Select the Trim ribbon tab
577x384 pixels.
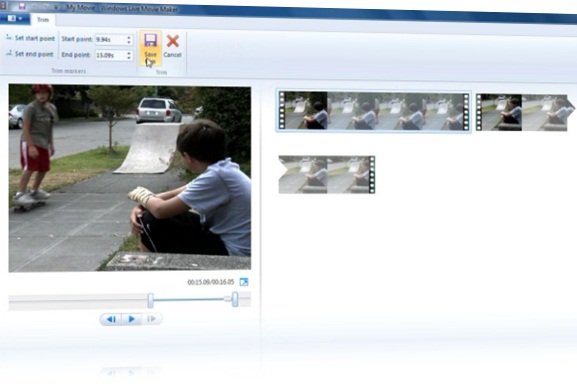(43, 20)
